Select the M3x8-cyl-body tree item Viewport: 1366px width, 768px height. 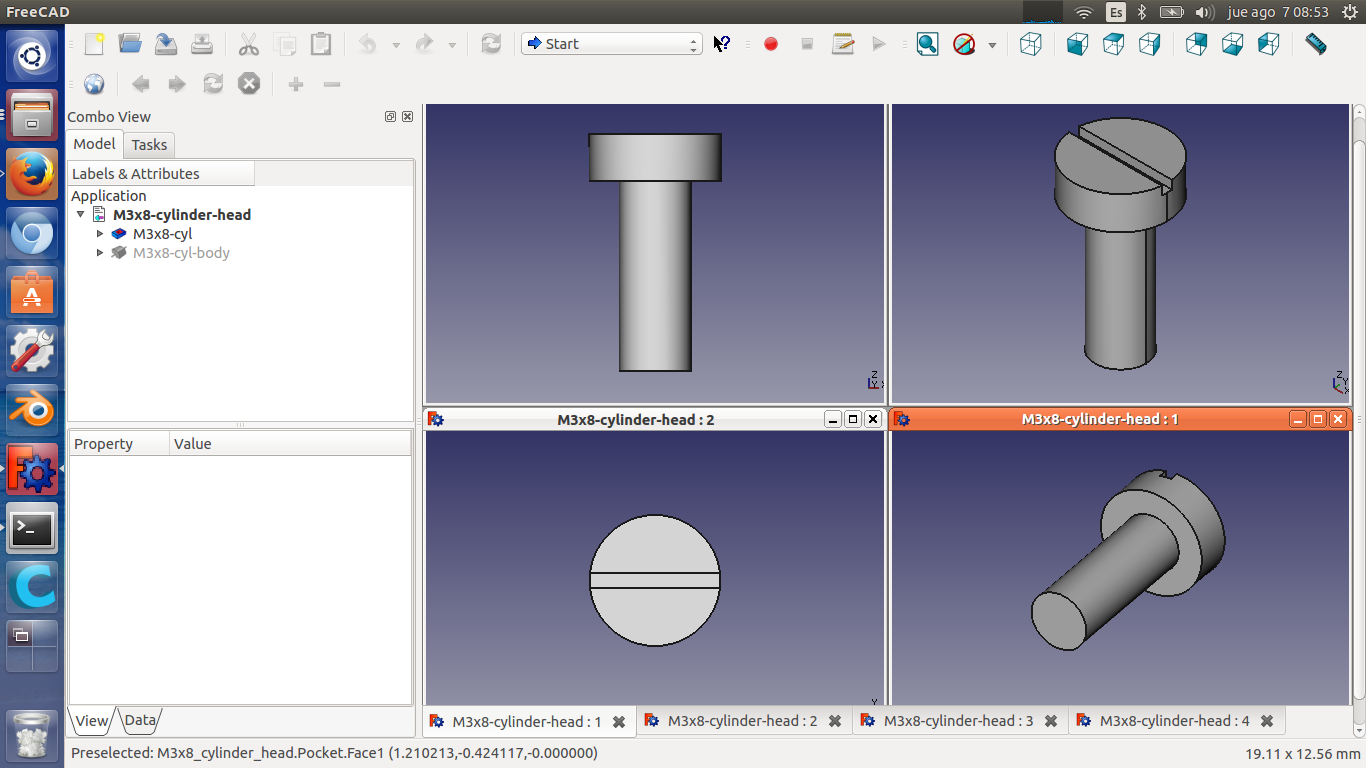click(x=181, y=253)
